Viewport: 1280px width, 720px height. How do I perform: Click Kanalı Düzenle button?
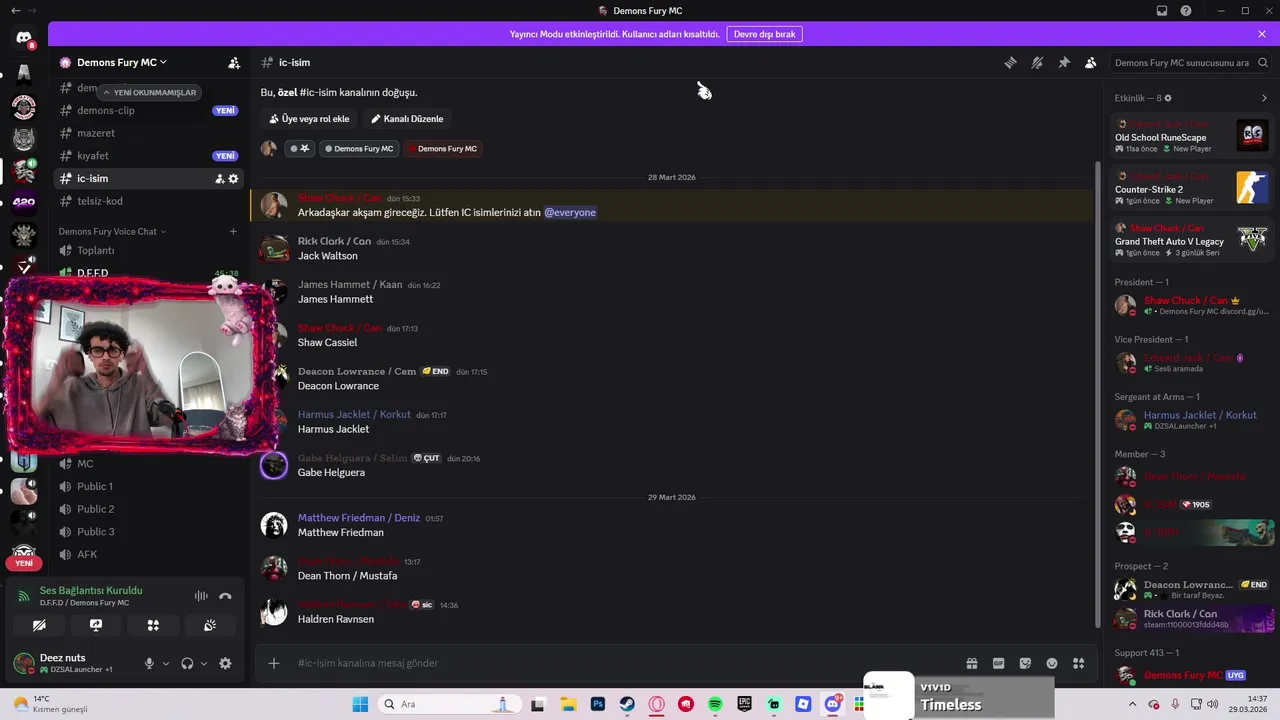point(407,119)
